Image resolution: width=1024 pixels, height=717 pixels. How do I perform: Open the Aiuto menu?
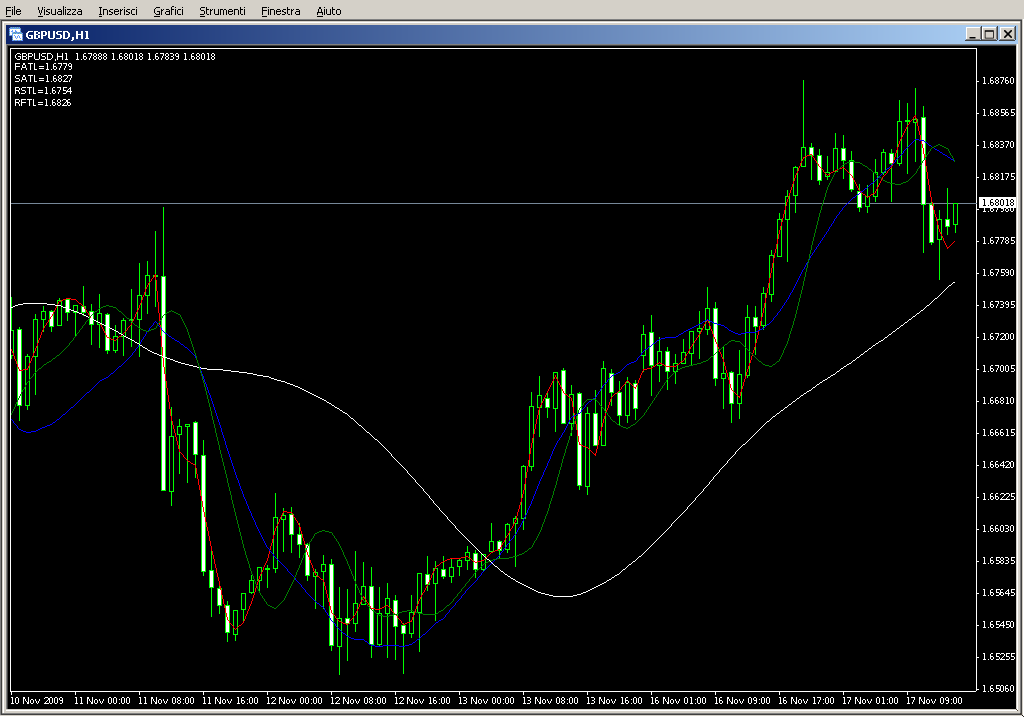[328, 11]
